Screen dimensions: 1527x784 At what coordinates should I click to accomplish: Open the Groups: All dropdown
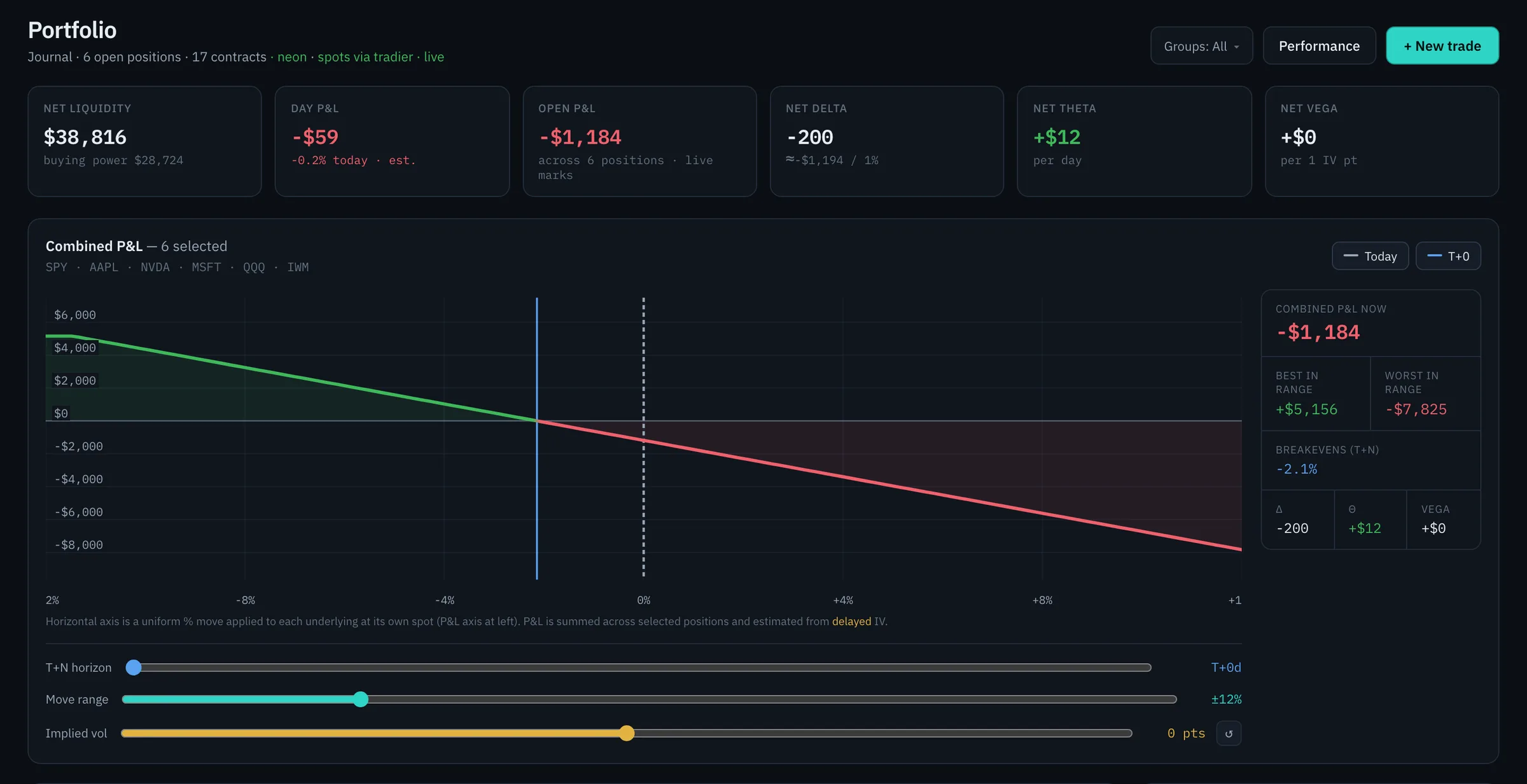tap(1201, 46)
